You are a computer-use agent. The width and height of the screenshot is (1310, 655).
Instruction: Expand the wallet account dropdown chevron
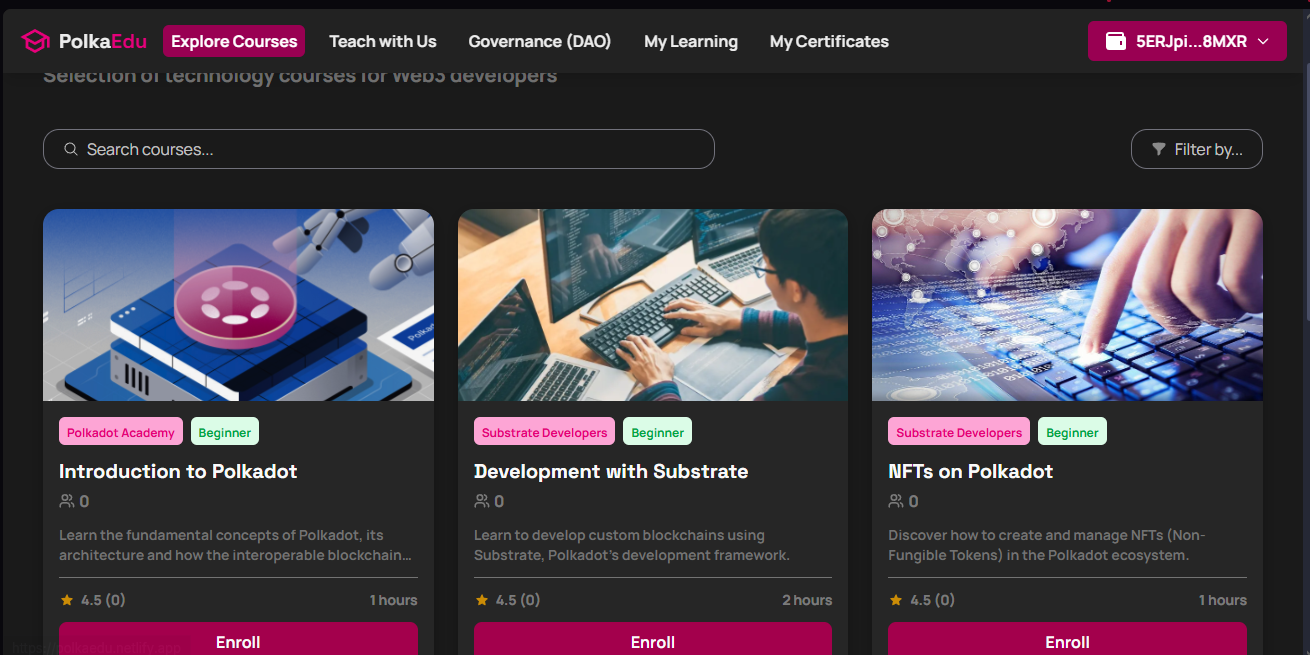(1263, 41)
